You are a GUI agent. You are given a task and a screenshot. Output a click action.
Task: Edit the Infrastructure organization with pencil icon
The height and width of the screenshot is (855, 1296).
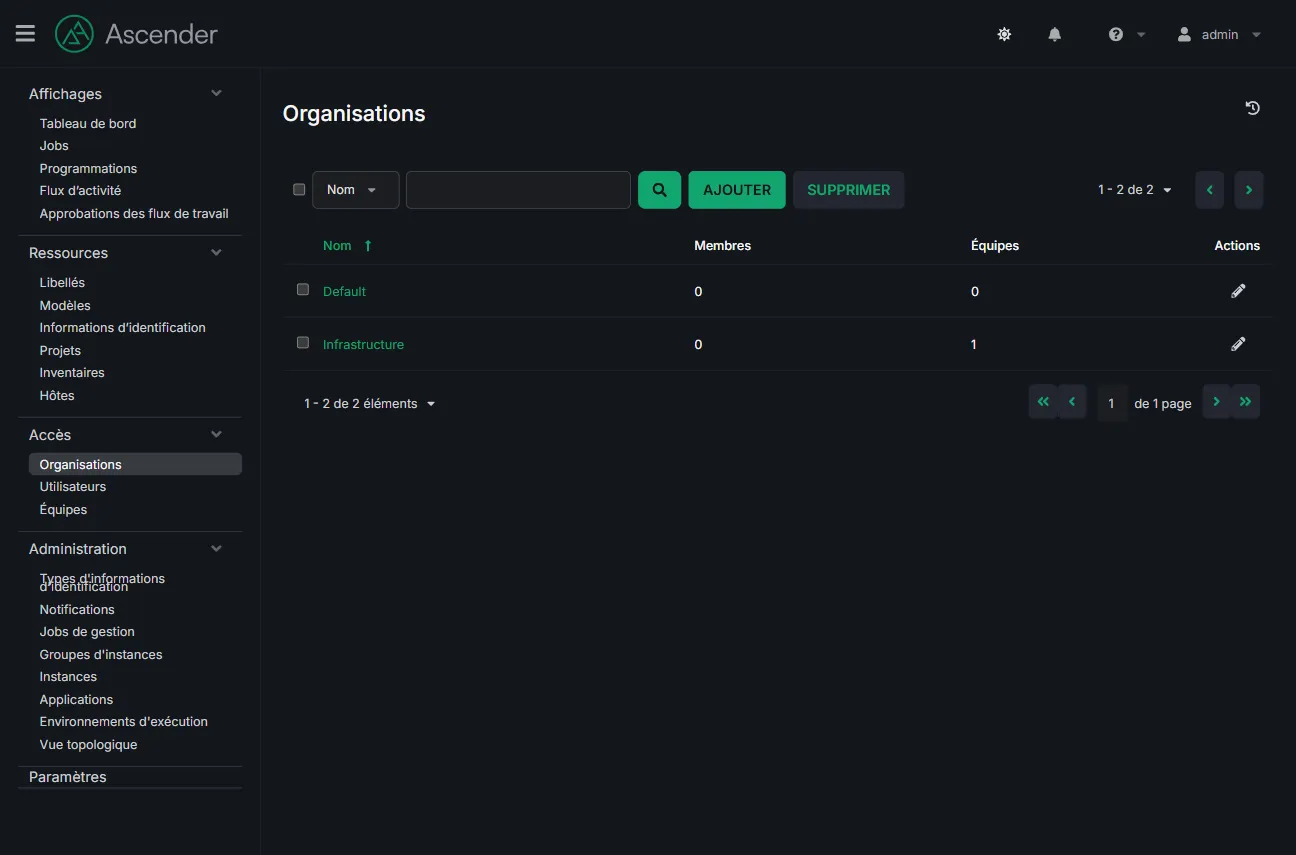coord(1238,344)
